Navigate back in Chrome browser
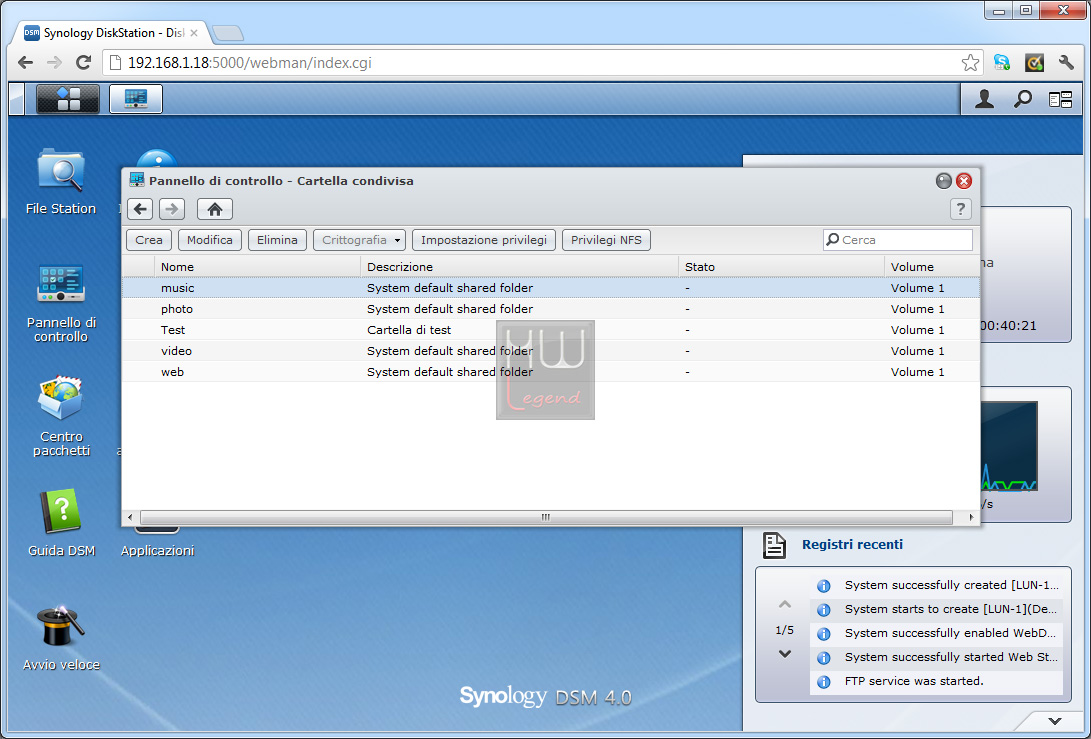Viewport: 1091px width, 739px height. coord(25,63)
